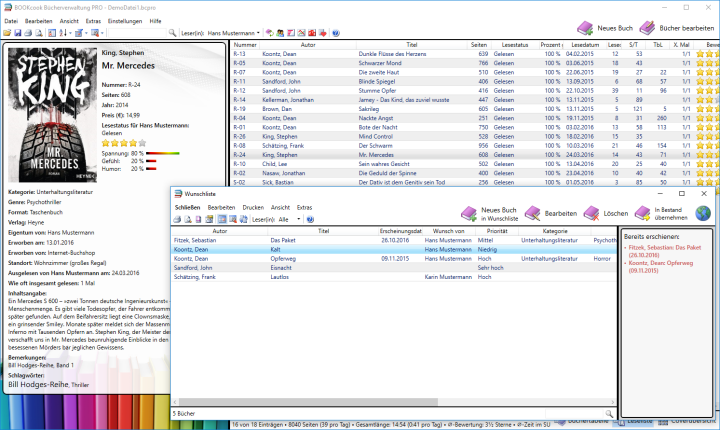Open the Drucken menu in Wunschliste
This screenshot has height=430, width=720.
pos(252,207)
